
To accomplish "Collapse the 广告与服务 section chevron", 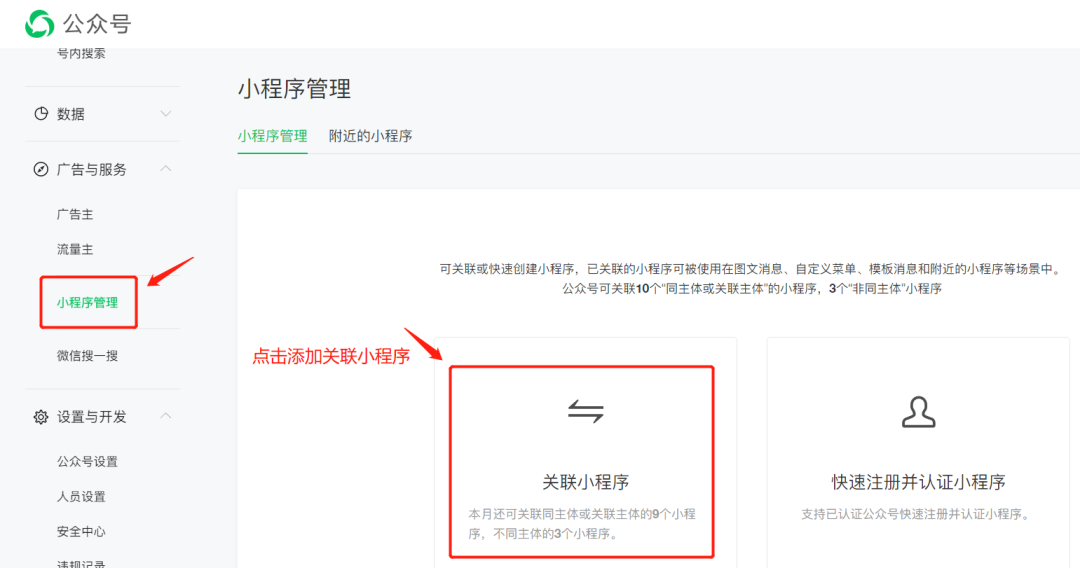I will 165,169.
